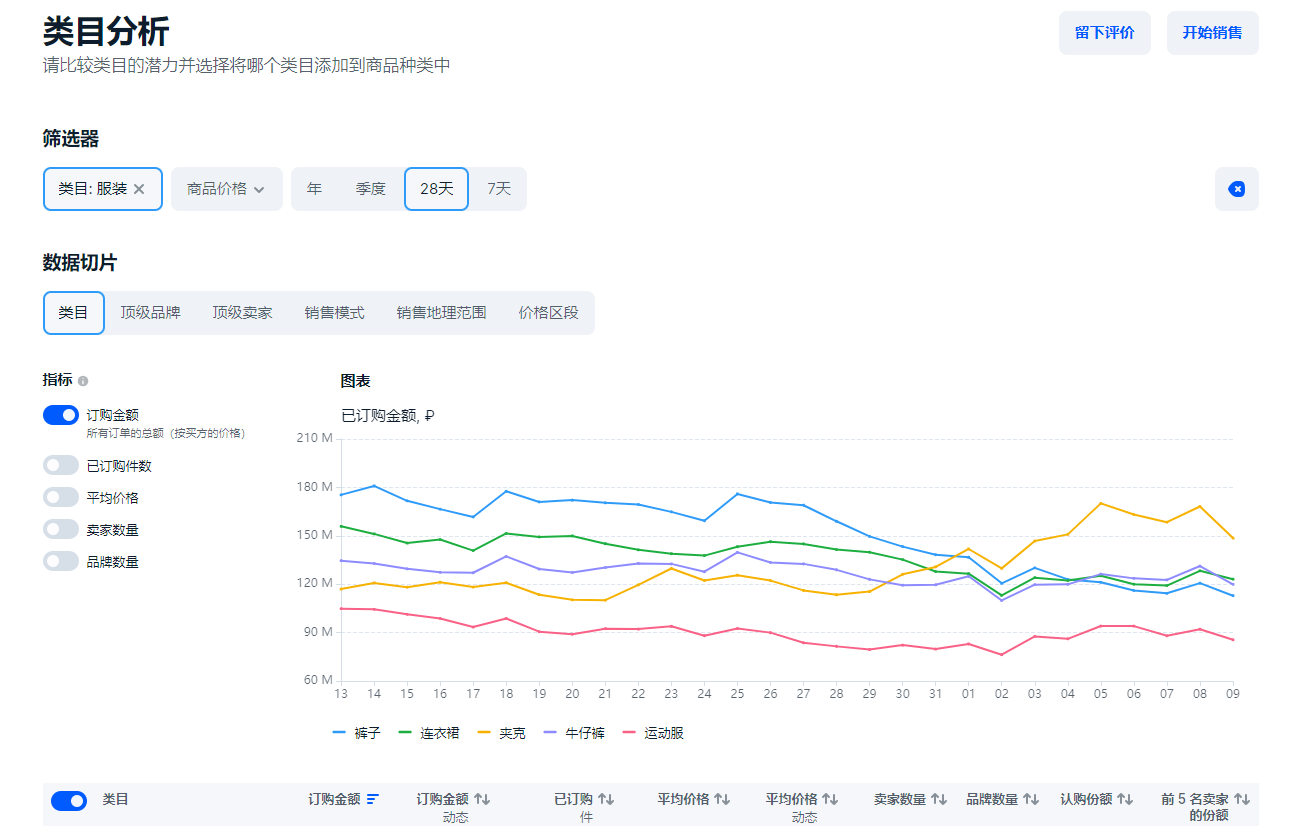Screen dimensions: 1296x826
Task: Click the 开始销售 button
Action: [x=1212, y=33]
